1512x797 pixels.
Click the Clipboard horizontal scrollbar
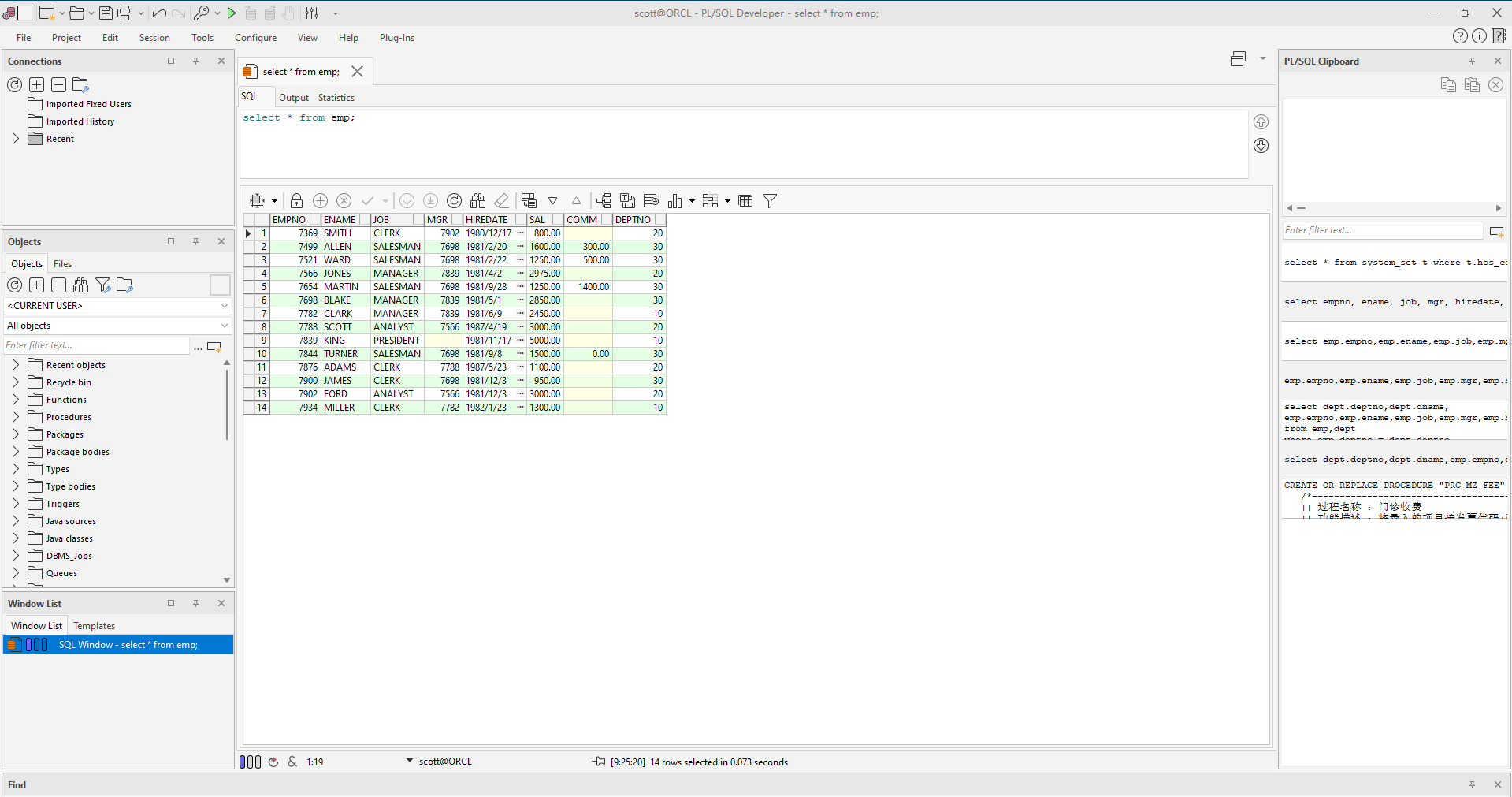click(x=1394, y=208)
